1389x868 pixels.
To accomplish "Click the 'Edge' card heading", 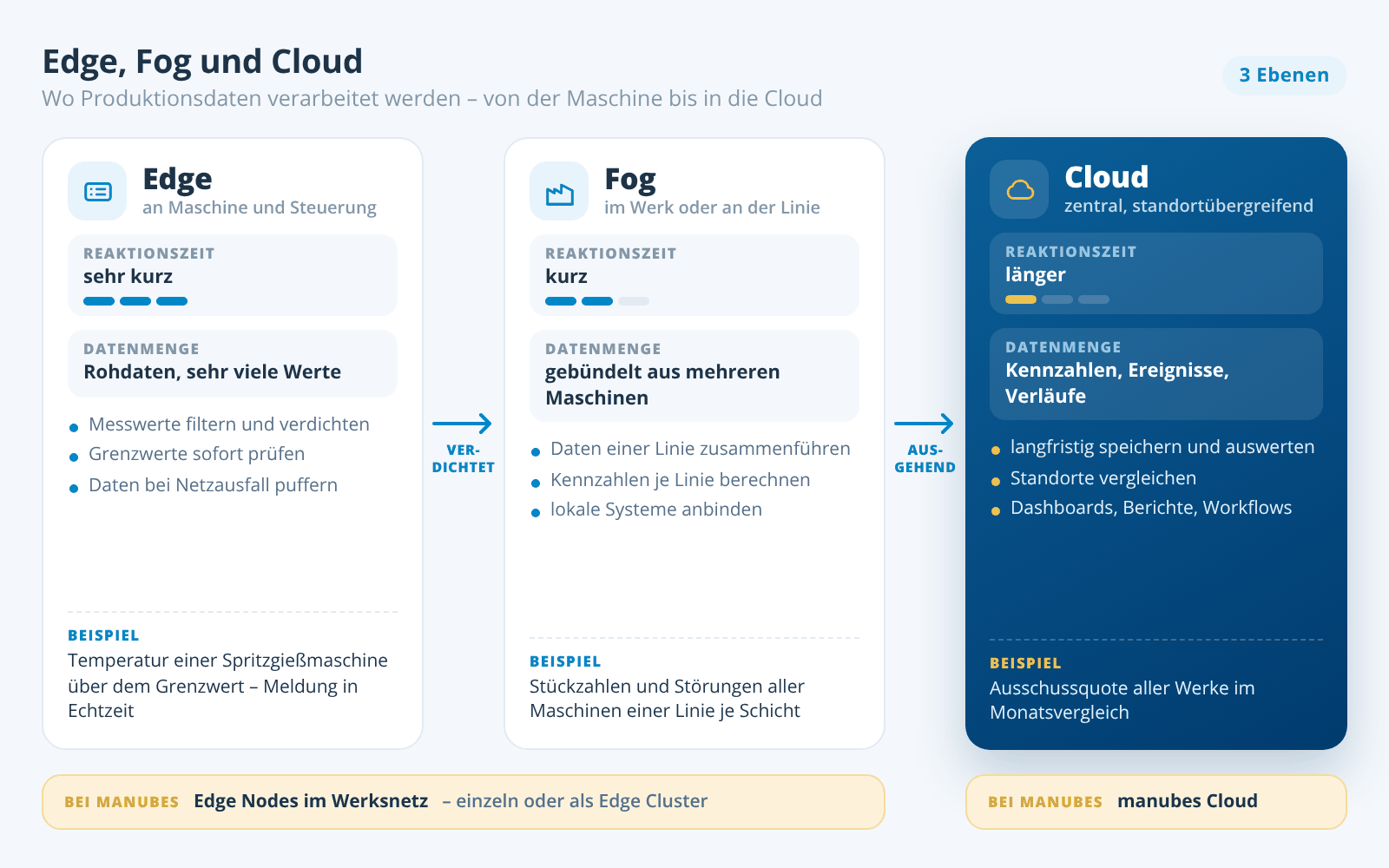I will (x=177, y=179).
